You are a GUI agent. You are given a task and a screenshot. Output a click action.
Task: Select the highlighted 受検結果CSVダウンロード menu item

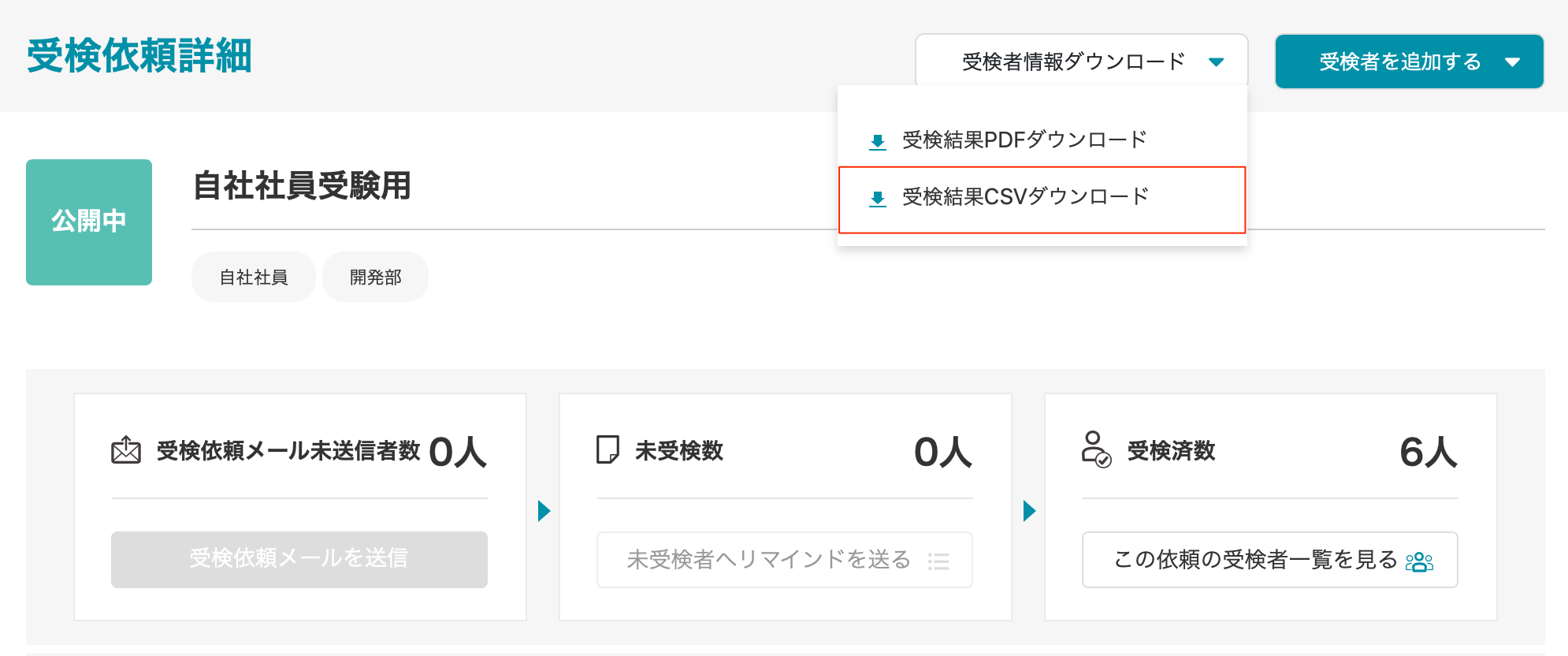pos(1024,197)
